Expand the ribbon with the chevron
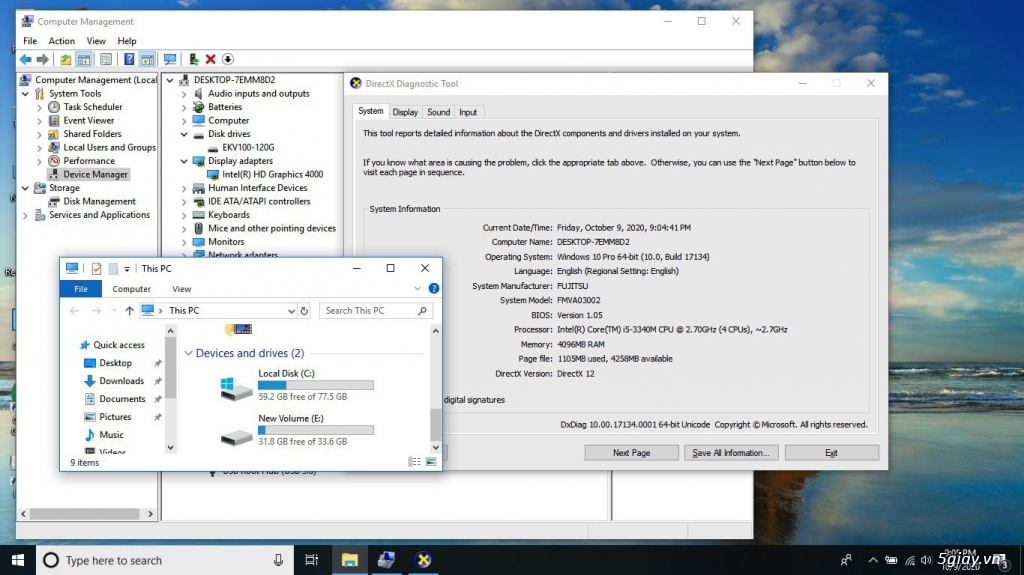This screenshot has width=1024, height=575. (x=417, y=288)
